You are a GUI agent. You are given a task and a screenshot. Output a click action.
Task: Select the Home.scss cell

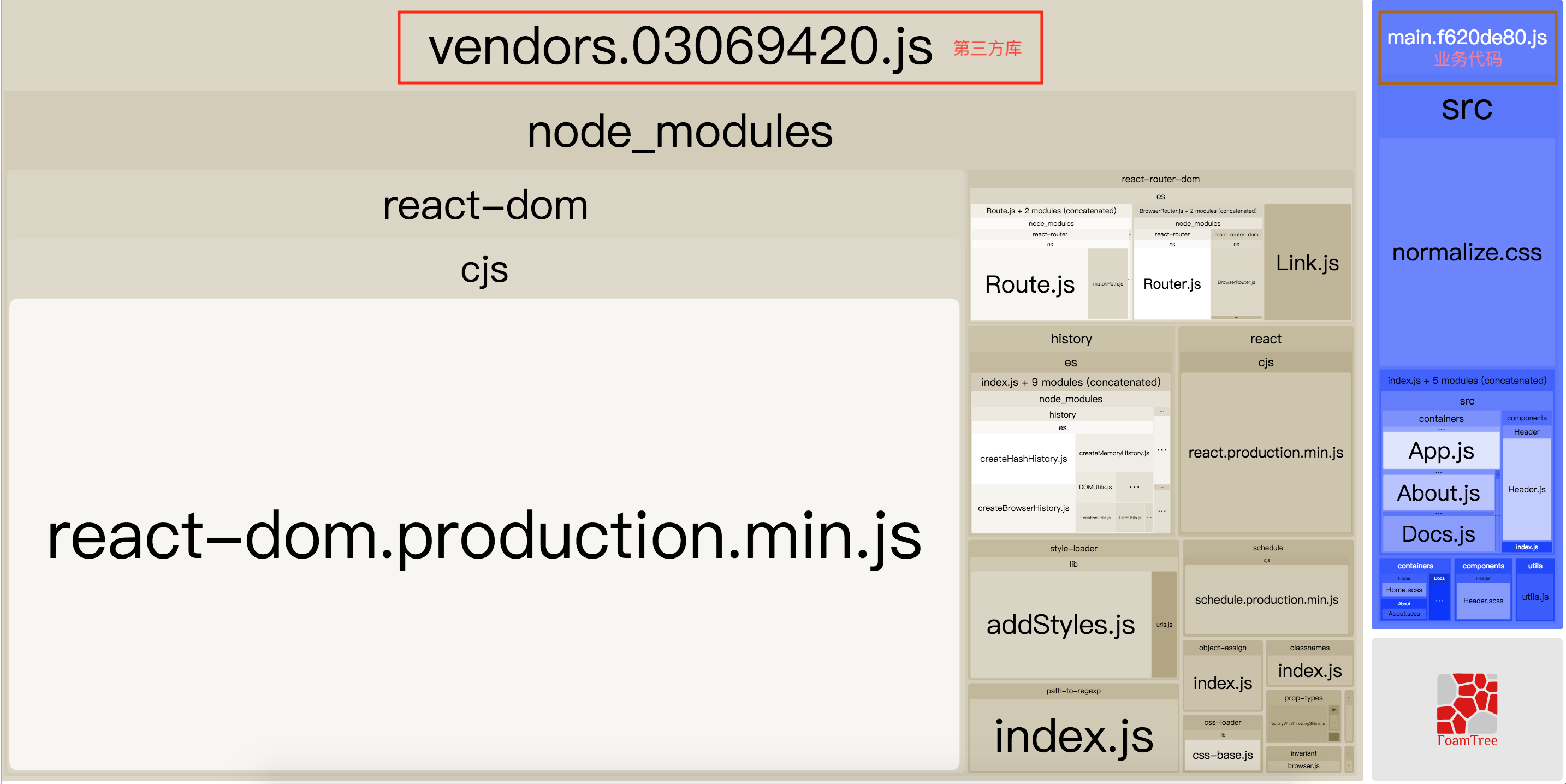(x=1403, y=590)
